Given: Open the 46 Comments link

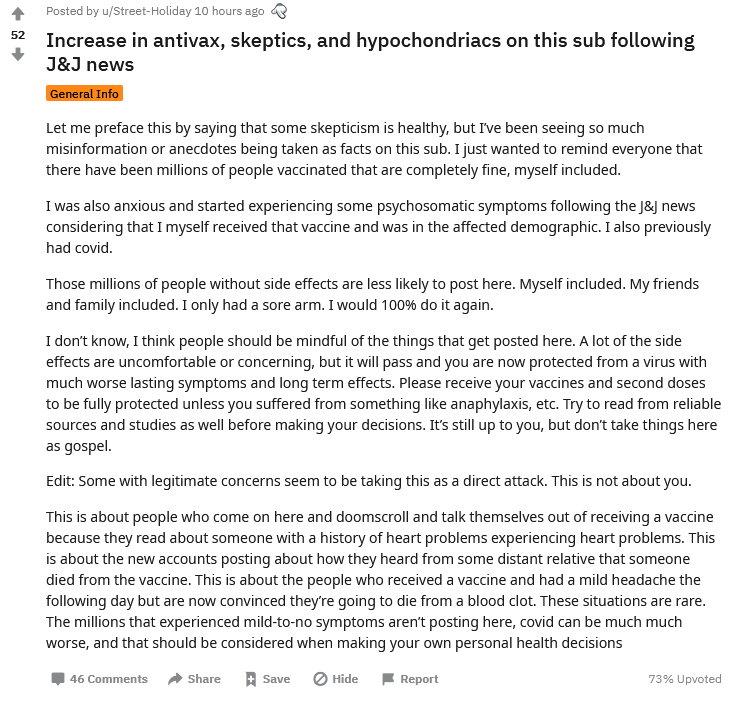Looking at the screenshot, I should click(x=109, y=679).
